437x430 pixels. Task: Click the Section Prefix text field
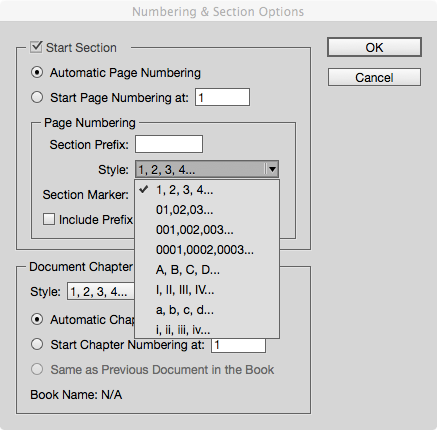[169, 144]
